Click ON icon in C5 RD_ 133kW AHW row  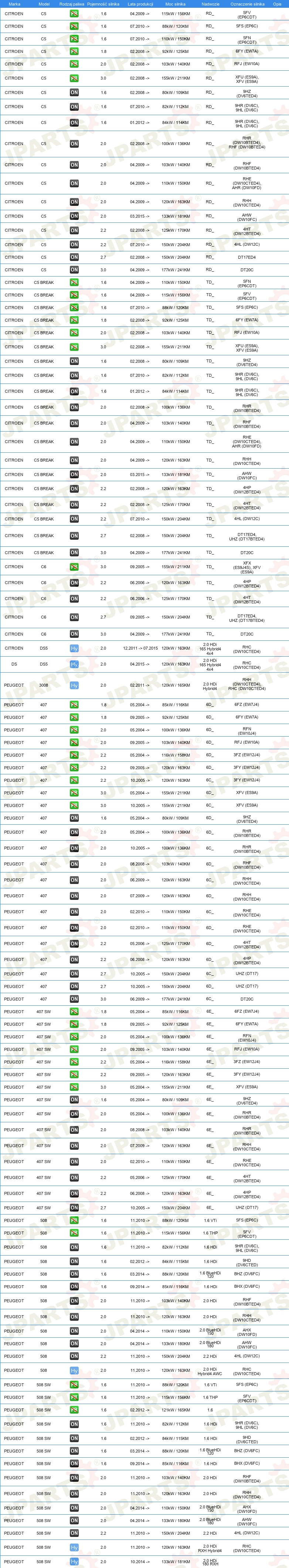74,216
